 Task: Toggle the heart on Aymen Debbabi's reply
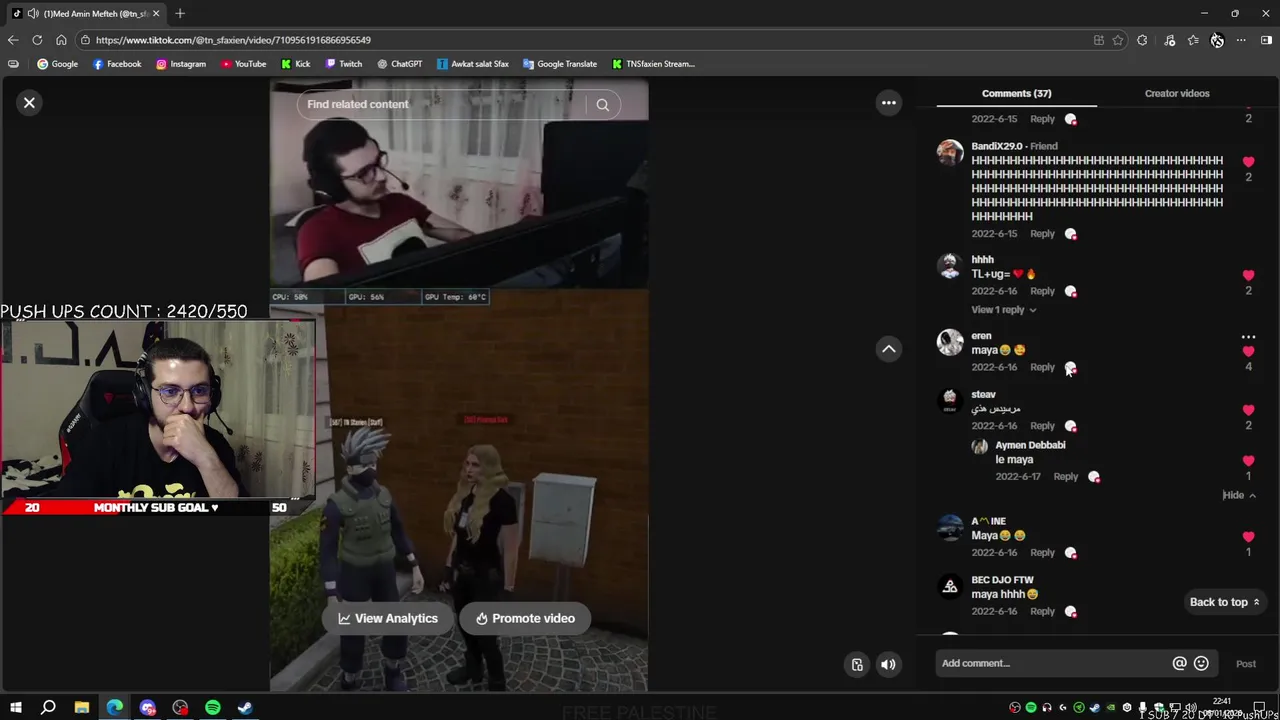[x=1248, y=461]
